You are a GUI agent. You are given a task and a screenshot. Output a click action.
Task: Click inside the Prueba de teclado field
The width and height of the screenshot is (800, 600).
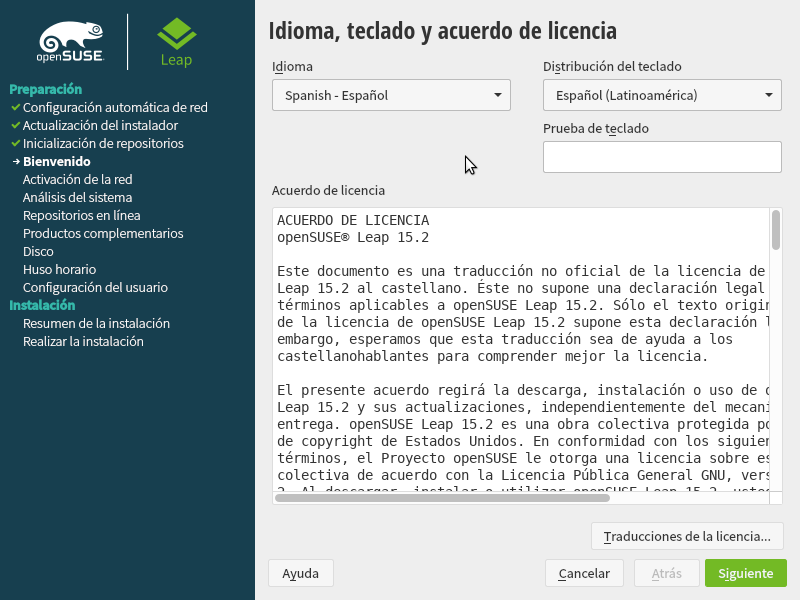point(662,157)
